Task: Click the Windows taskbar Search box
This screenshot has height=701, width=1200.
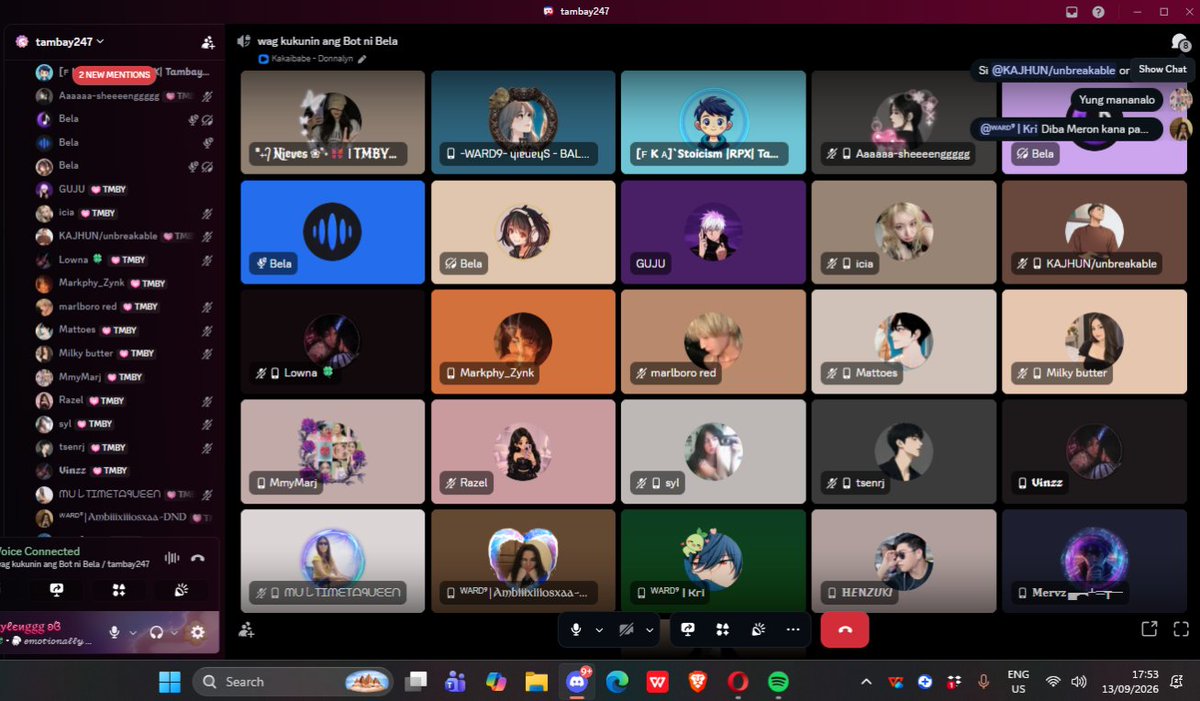Action: (x=293, y=682)
